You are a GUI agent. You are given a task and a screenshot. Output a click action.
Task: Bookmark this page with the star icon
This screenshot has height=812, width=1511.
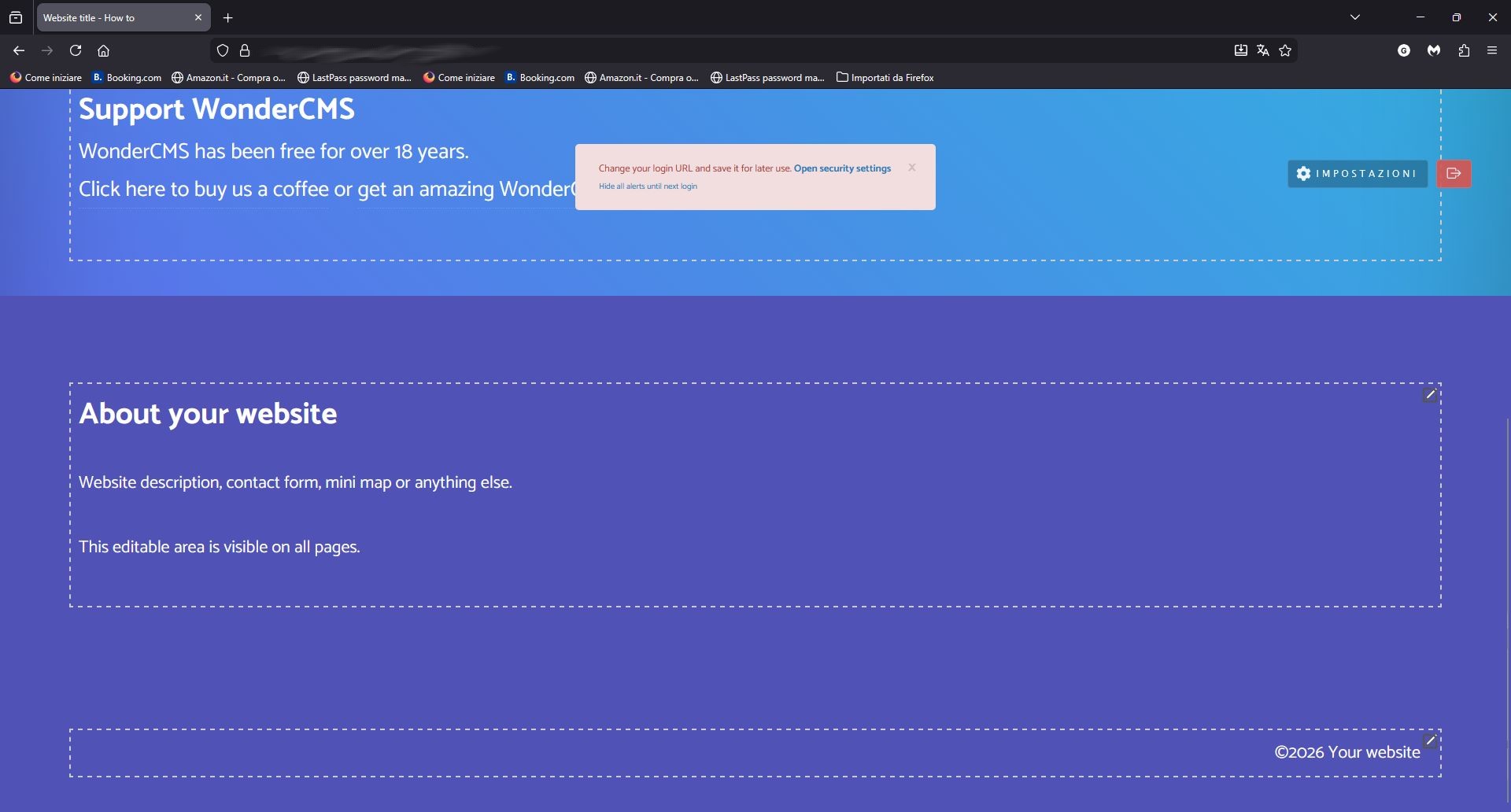point(1286,51)
